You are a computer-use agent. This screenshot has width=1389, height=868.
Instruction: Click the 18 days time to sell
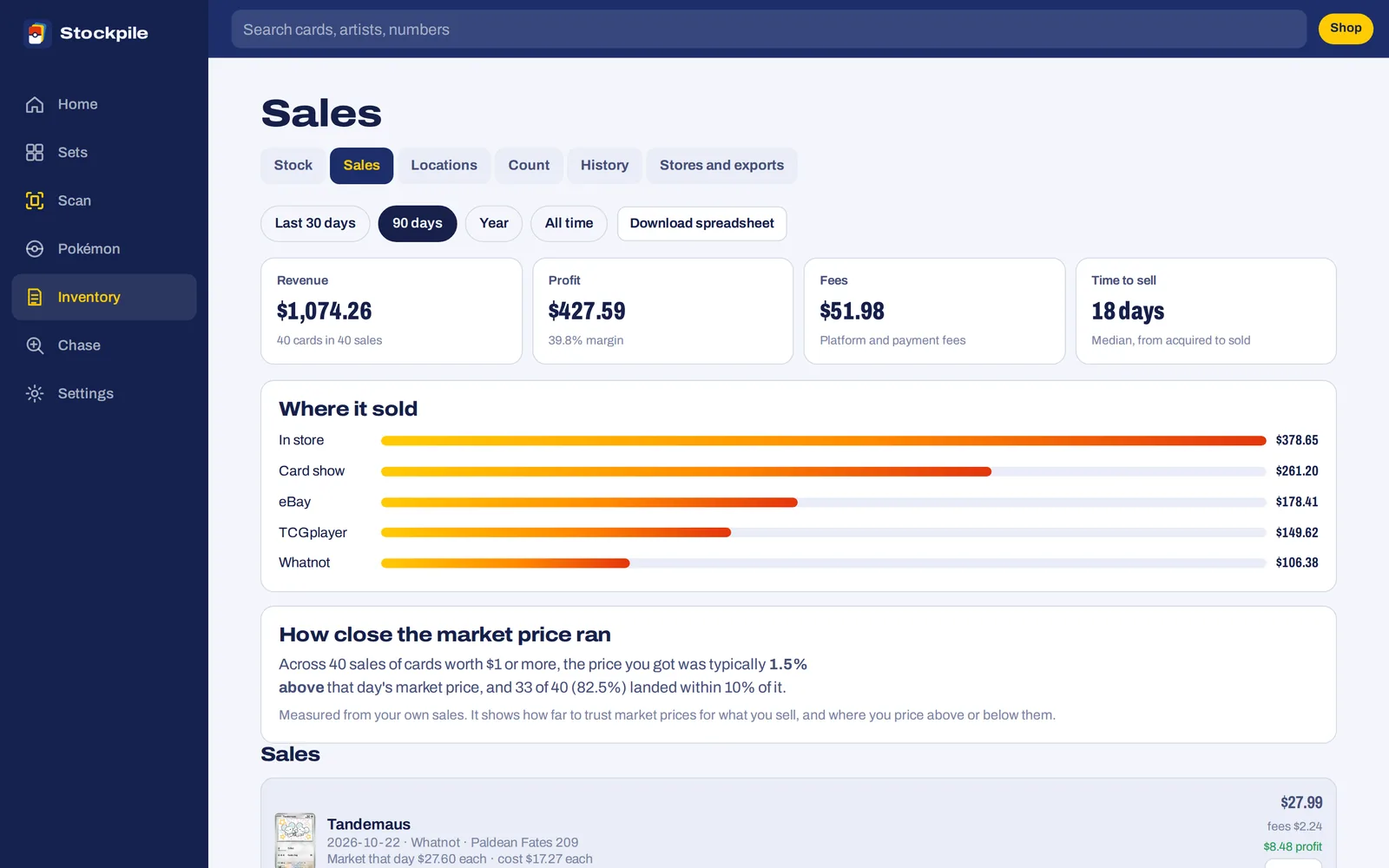[x=1128, y=311]
